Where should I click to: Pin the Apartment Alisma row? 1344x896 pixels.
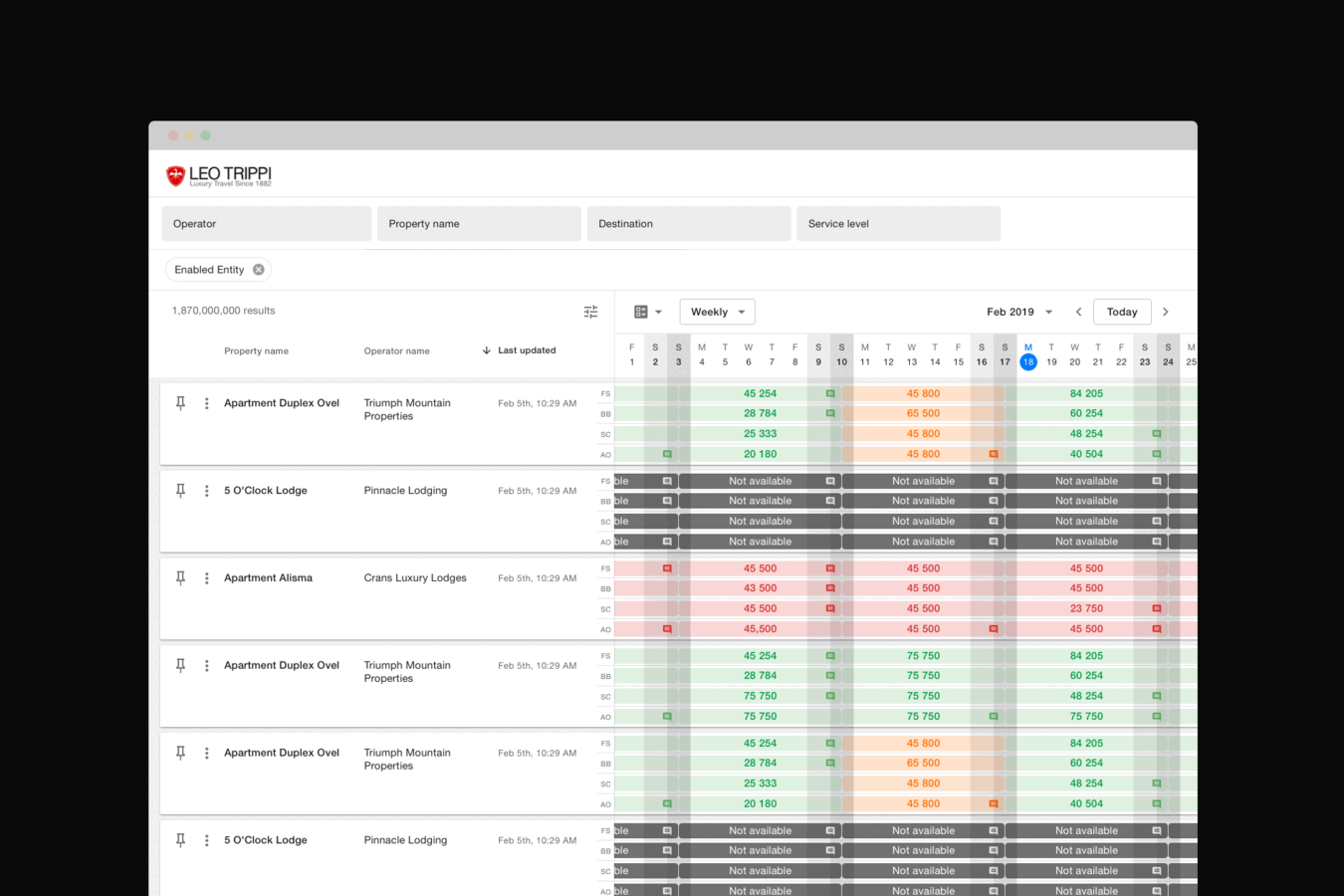click(180, 578)
